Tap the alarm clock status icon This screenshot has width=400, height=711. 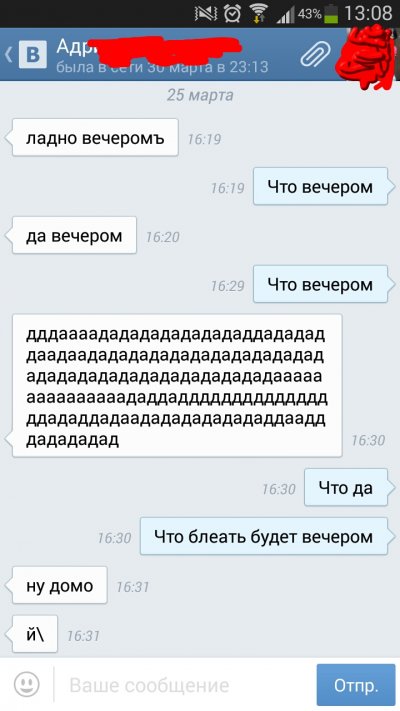point(233,13)
